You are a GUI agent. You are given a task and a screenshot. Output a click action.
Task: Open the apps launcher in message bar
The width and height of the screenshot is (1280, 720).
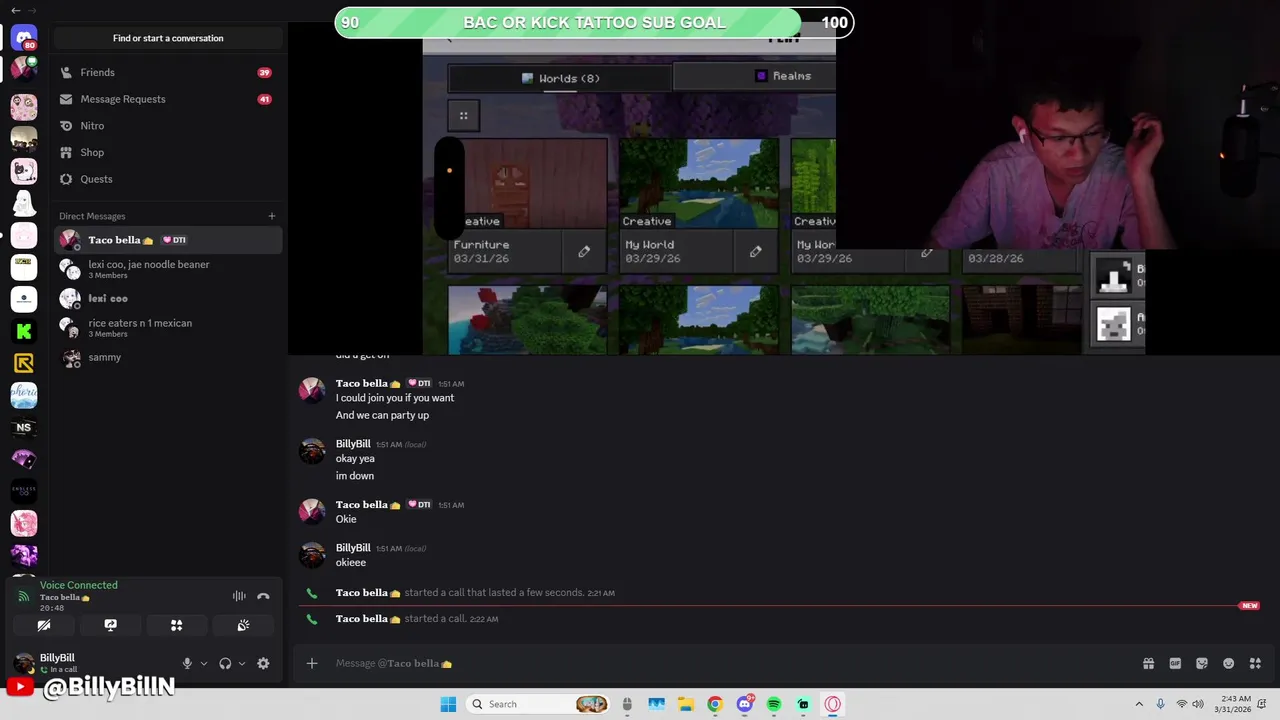(x=1255, y=663)
